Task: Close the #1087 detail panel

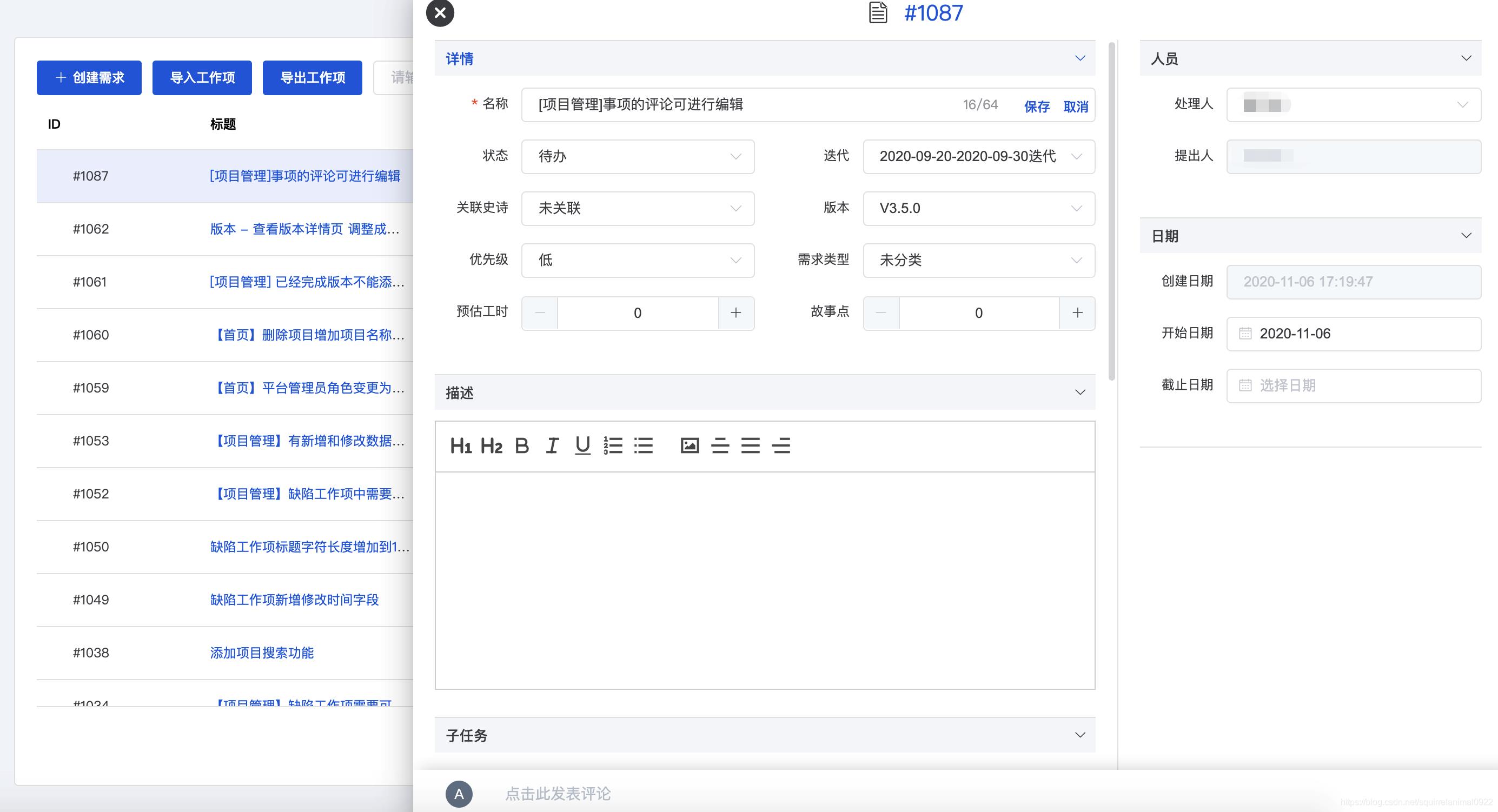Action: (440, 13)
